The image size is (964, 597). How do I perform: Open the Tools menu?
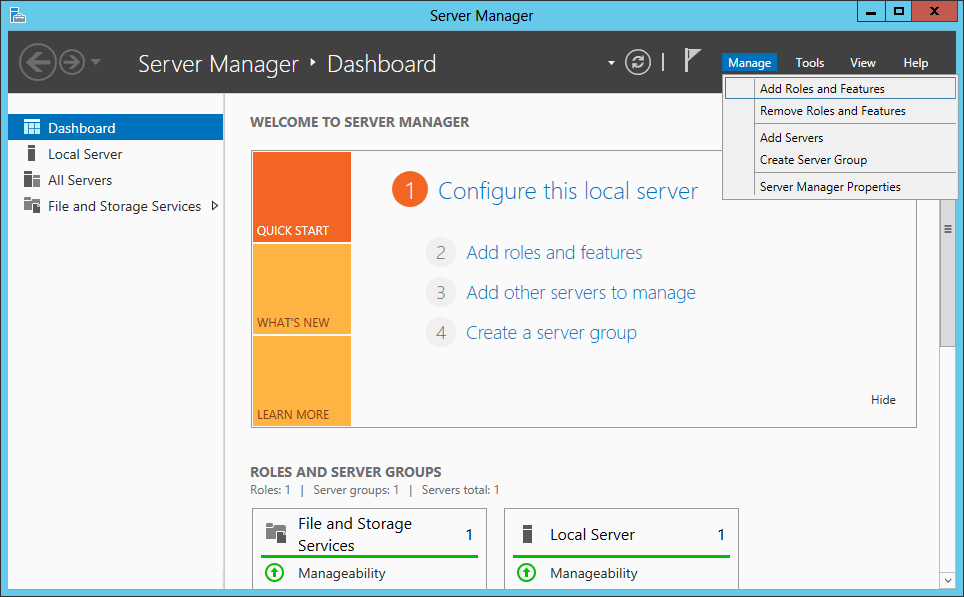pyautogui.click(x=810, y=63)
